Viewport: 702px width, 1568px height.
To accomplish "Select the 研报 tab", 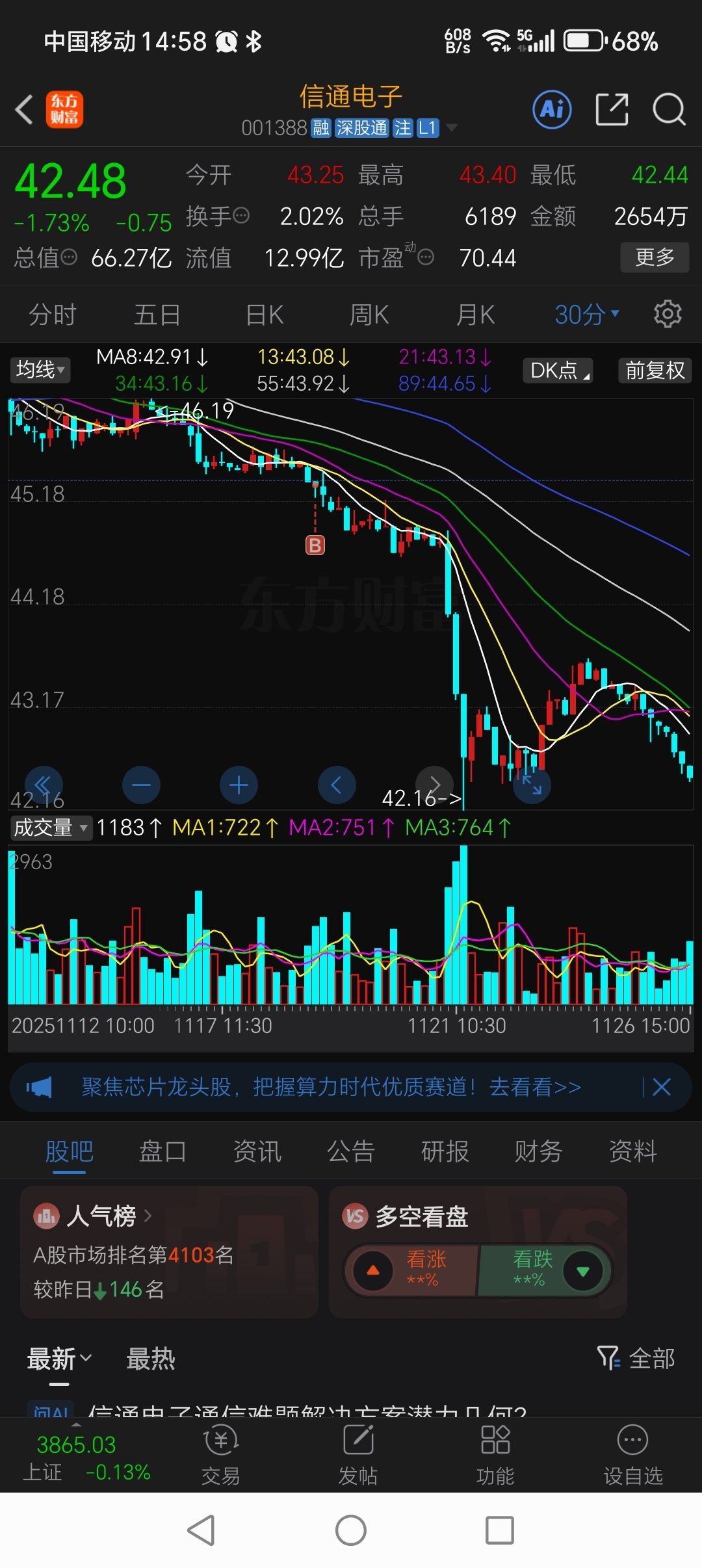I will click(445, 1151).
